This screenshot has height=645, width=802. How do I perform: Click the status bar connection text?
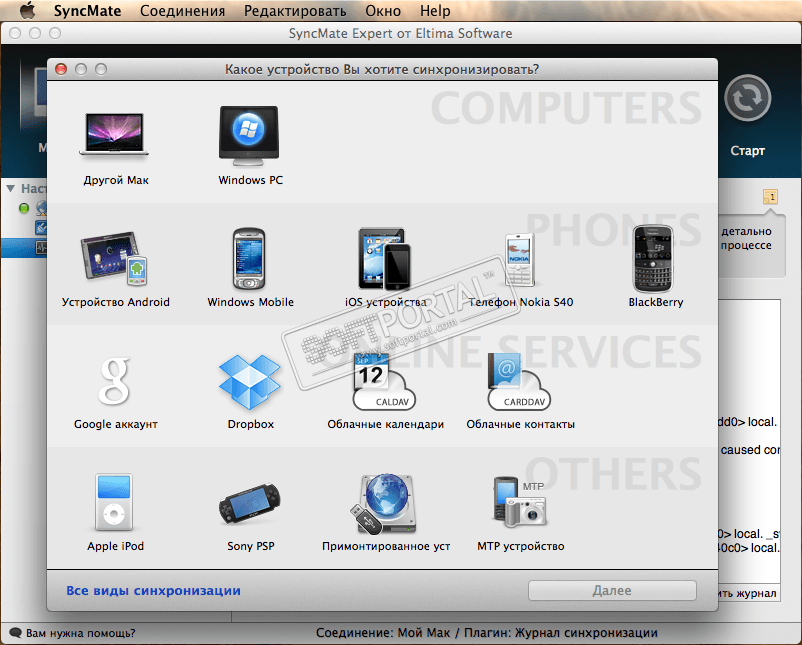pyautogui.click(x=486, y=633)
